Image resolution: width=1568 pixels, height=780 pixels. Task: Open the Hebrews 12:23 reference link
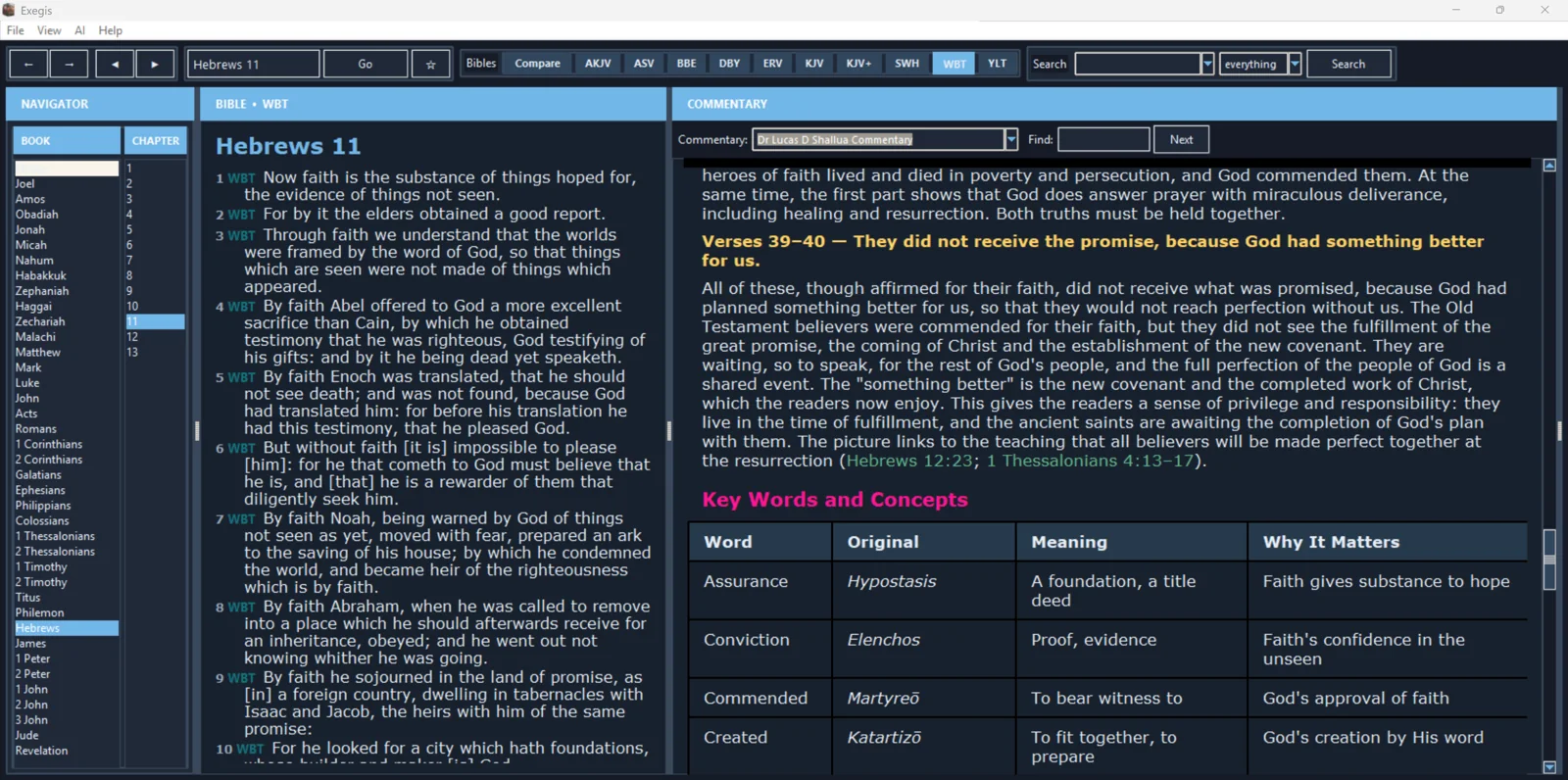tap(909, 461)
